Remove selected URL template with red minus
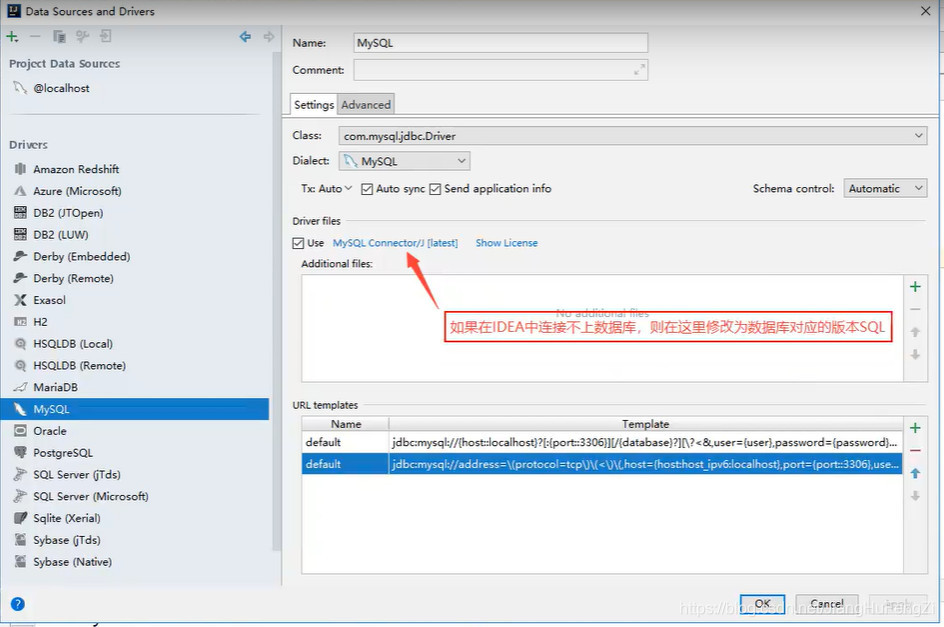Screen dimensions: 944x627 coord(915,451)
